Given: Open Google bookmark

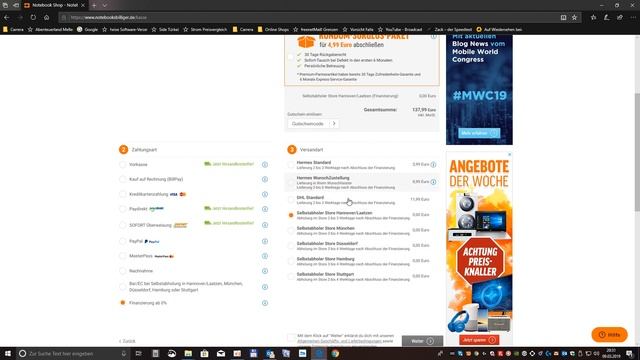Looking at the screenshot, I should pos(87,29).
